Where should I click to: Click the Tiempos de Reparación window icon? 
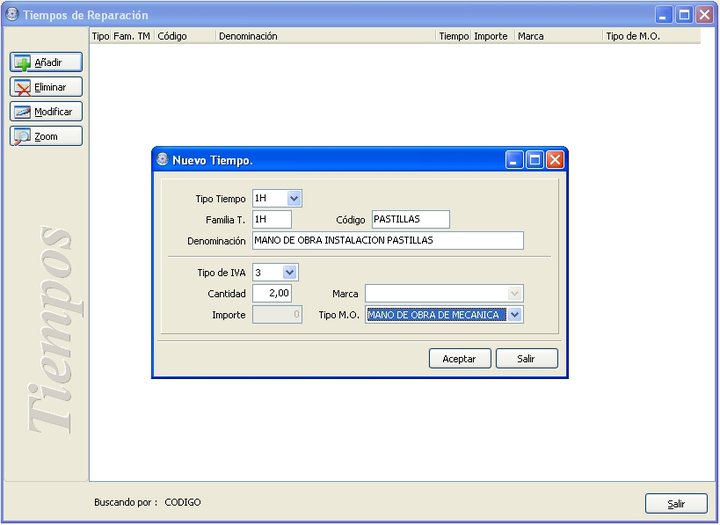coord(12,15)
